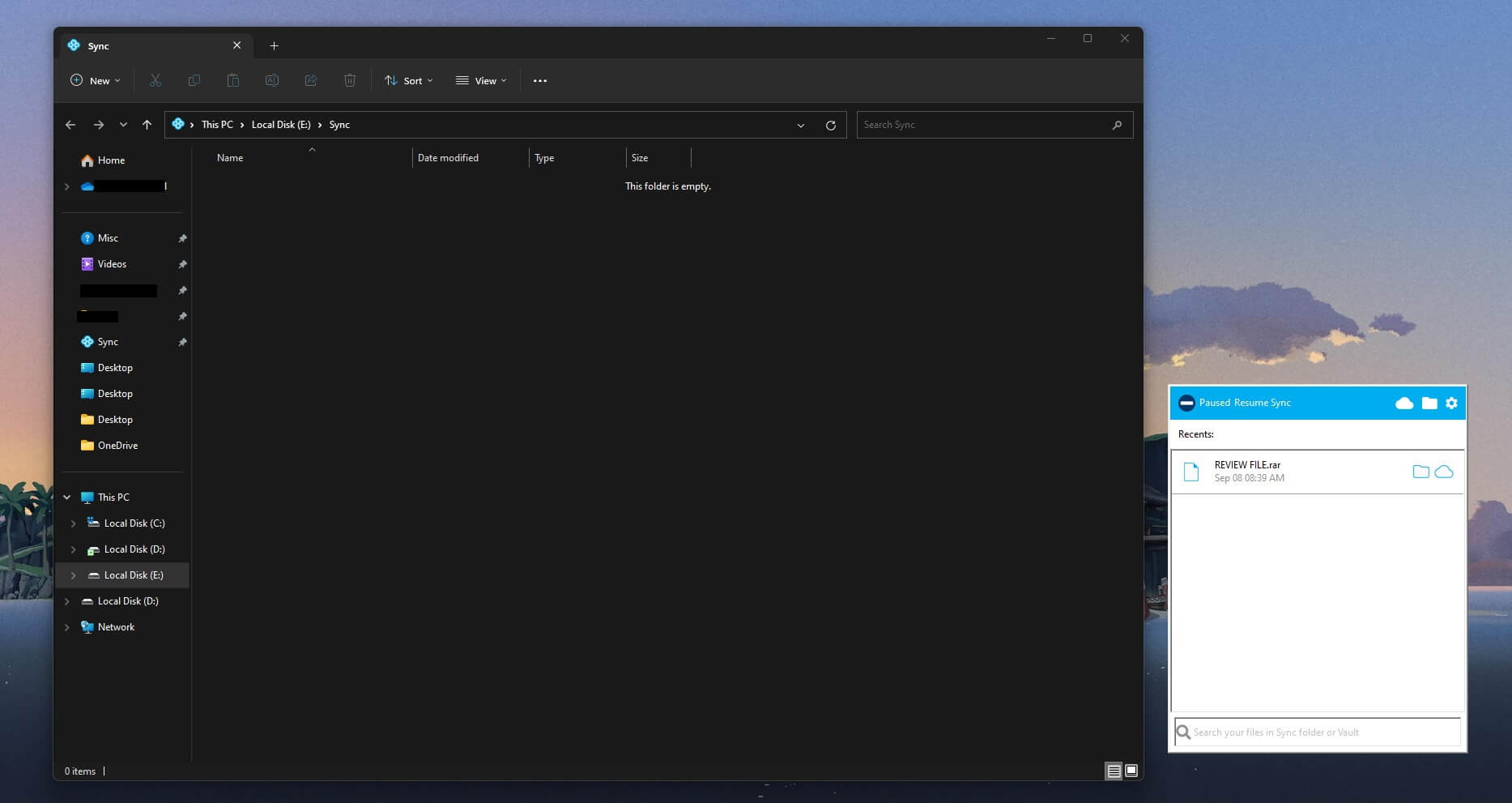Collapse the This PC tree node

click(67, 498)
